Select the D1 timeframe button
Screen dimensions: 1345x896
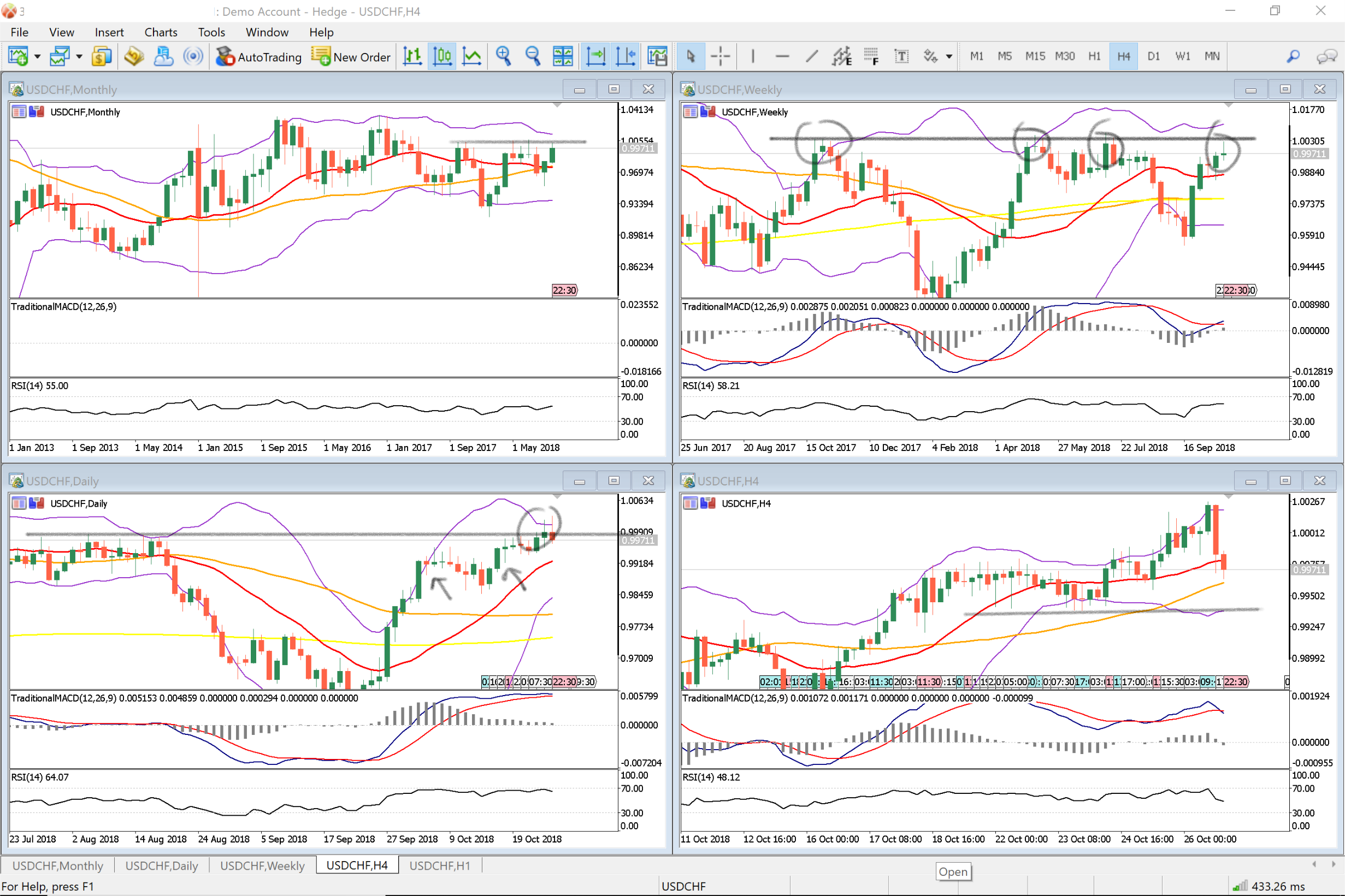pyautogui.click(x=1153, y=56)
